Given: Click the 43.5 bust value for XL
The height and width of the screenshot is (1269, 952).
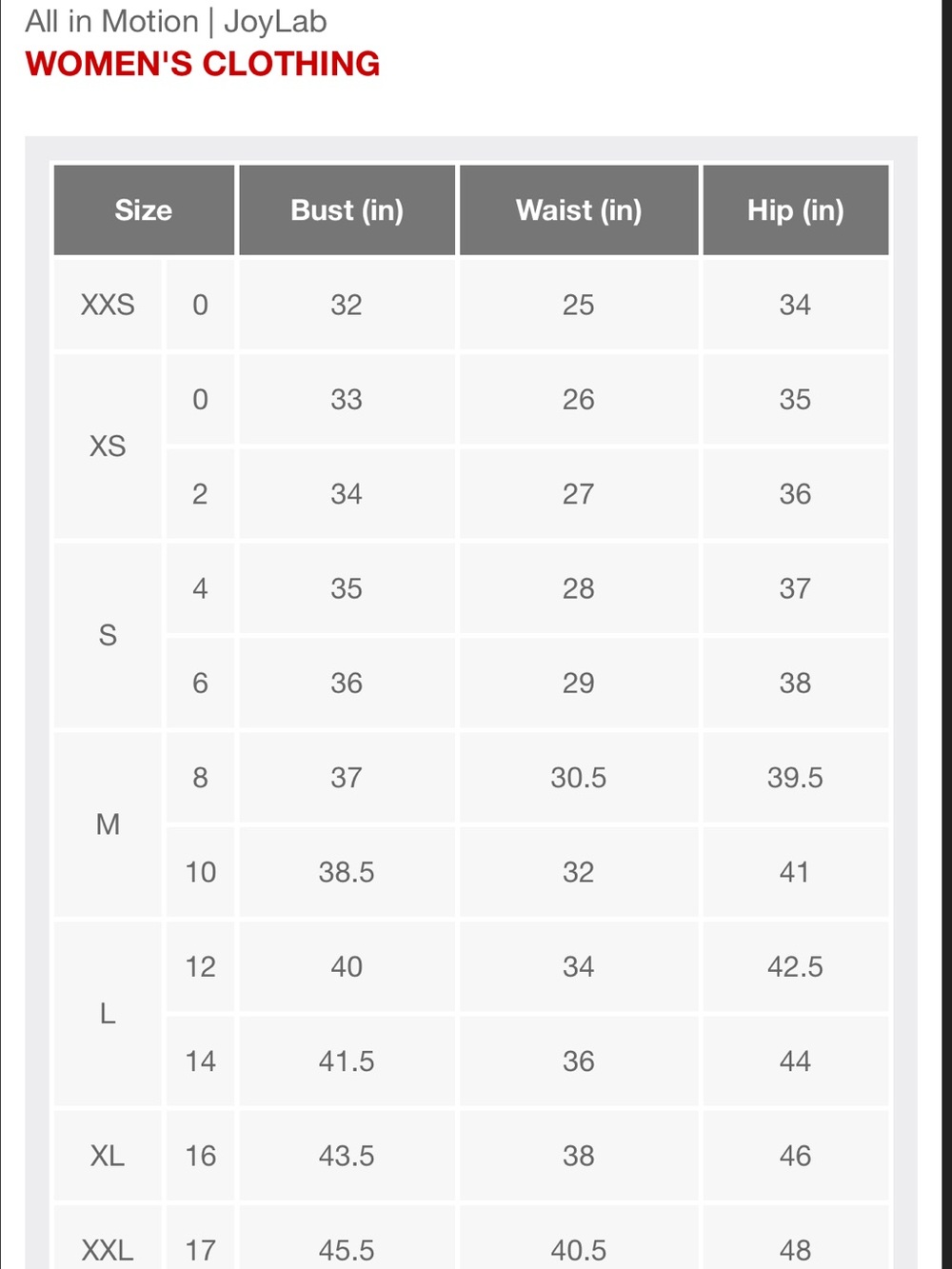Looking at the screenshot, I should pyautogui.click(x=347, y=1156).
